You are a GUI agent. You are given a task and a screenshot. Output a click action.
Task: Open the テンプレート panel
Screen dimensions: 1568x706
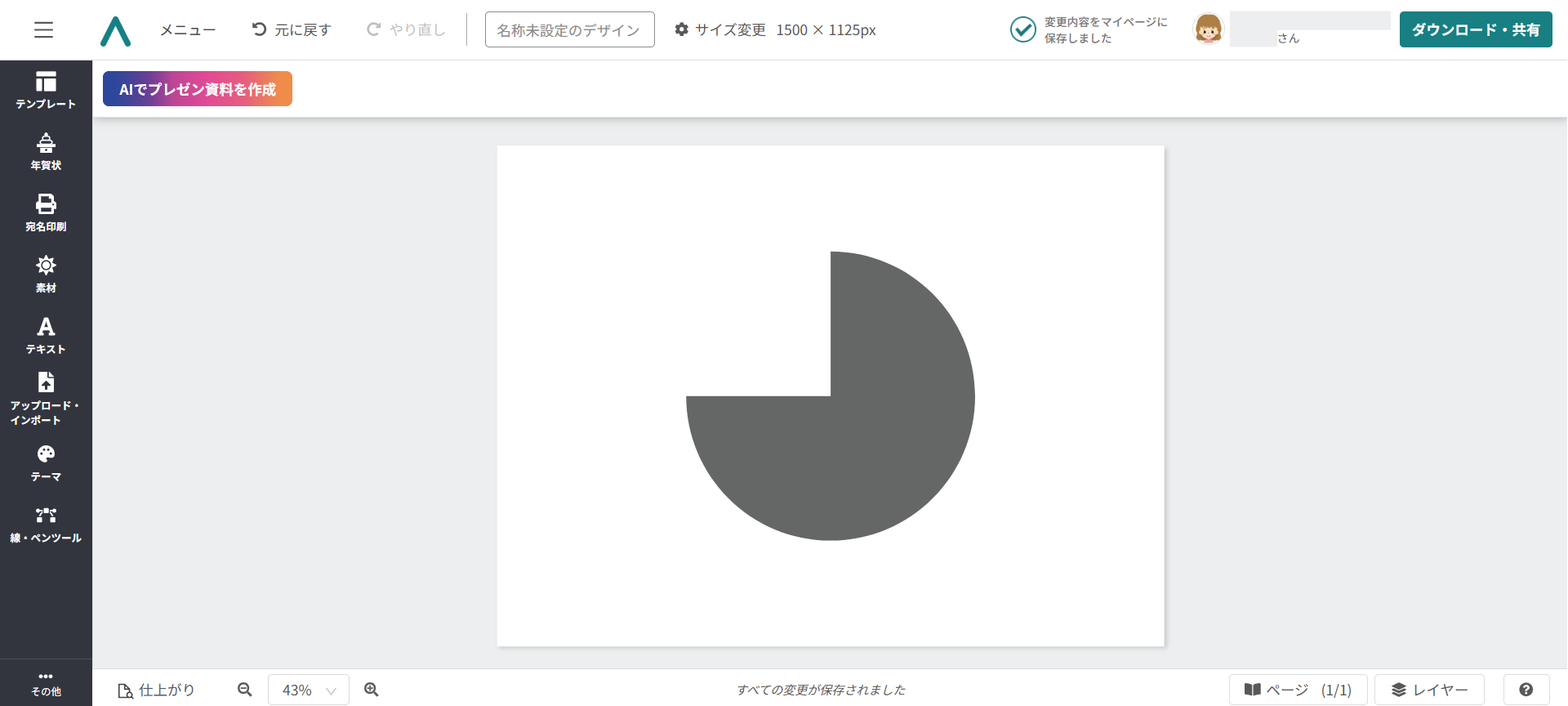(46, 90)
